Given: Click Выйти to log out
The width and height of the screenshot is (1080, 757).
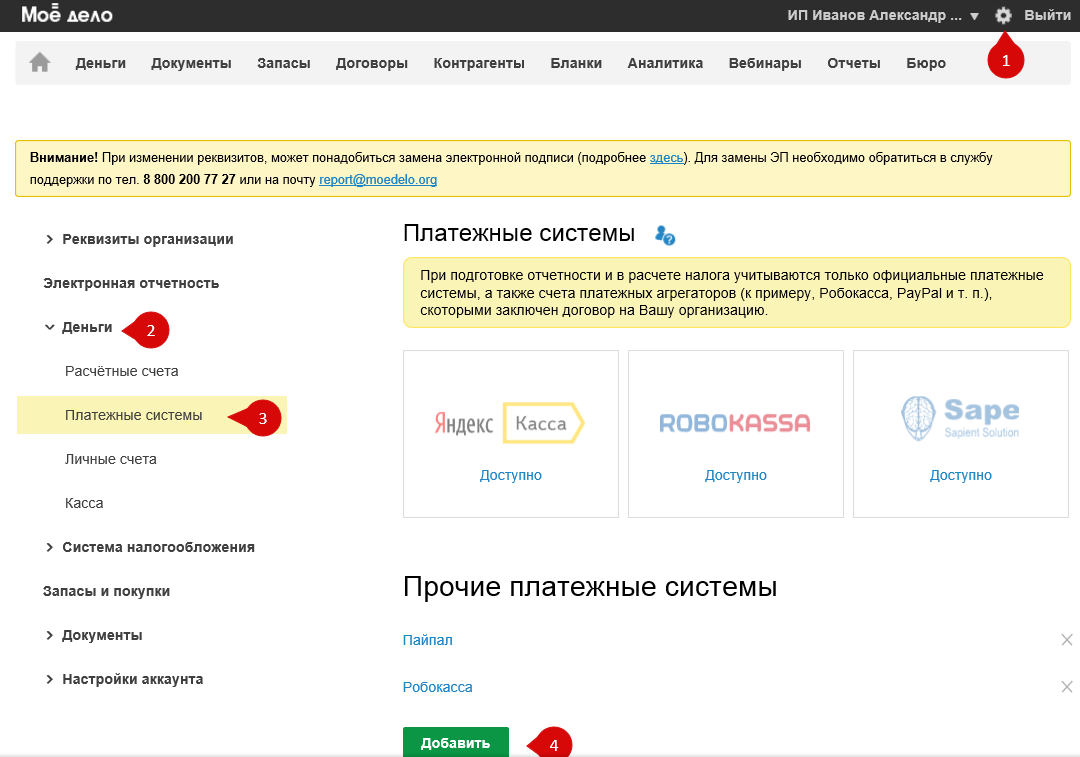Looking at the screenshot, I should 1047,15.
